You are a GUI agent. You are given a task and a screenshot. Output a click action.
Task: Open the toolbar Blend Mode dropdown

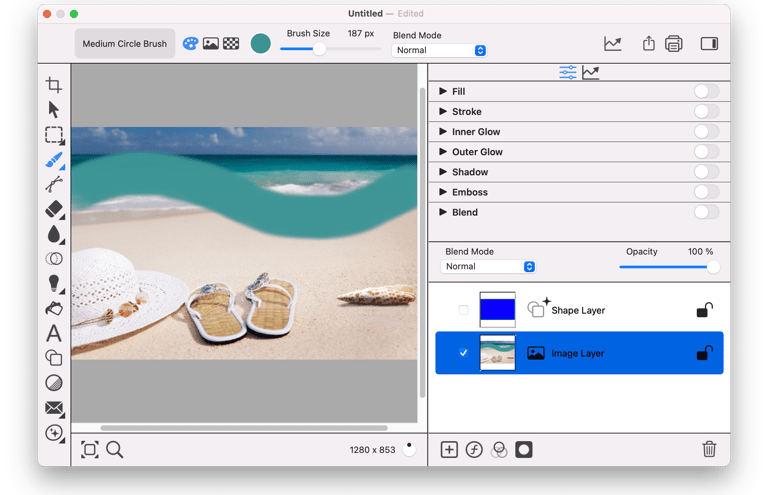tap(439, 50)
